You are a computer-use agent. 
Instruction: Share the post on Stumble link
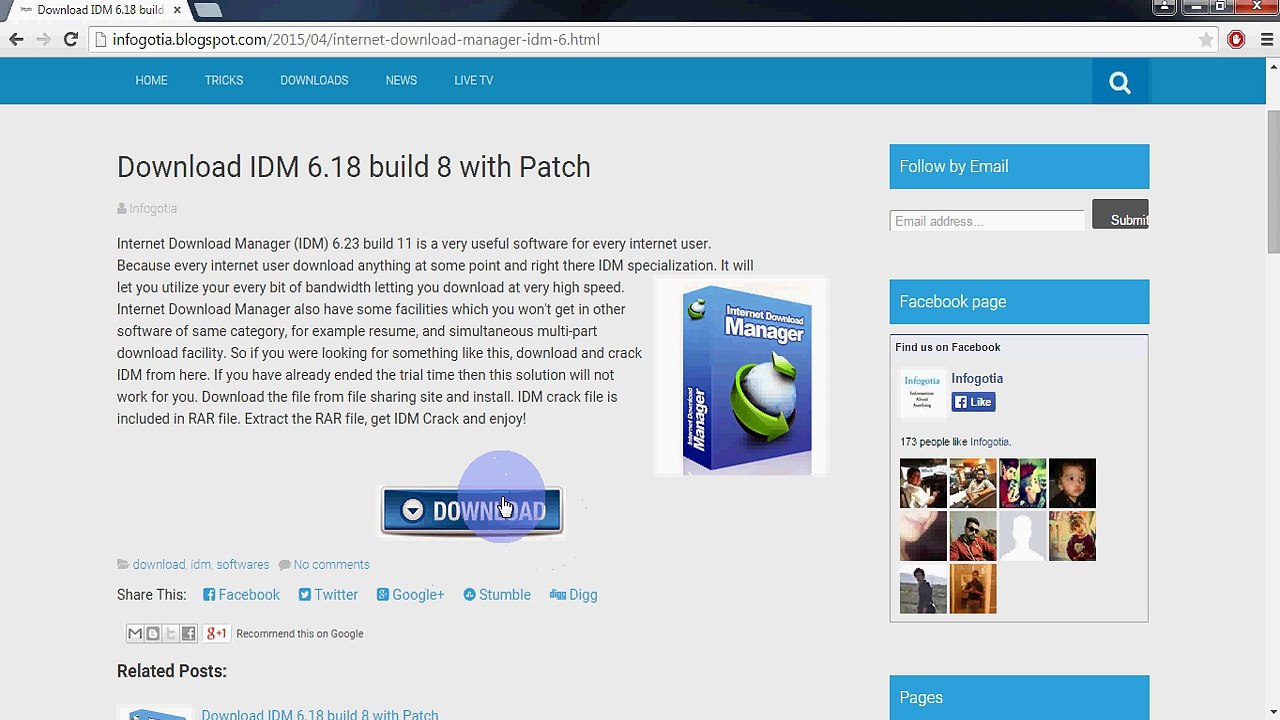(x=497, y=594)
